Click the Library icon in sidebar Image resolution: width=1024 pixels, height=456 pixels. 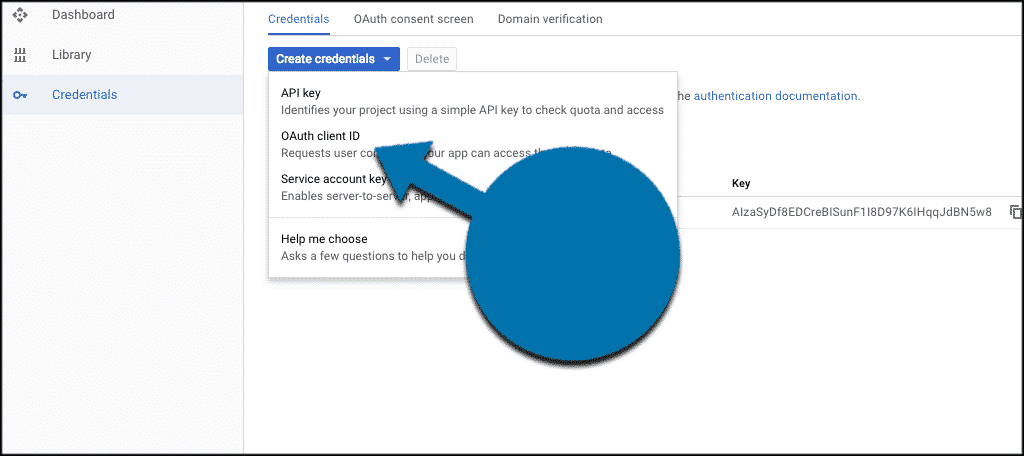(20, 55)
